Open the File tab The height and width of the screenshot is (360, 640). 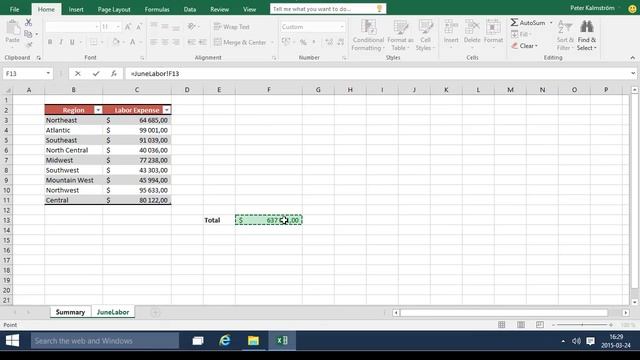coord(14,9)
